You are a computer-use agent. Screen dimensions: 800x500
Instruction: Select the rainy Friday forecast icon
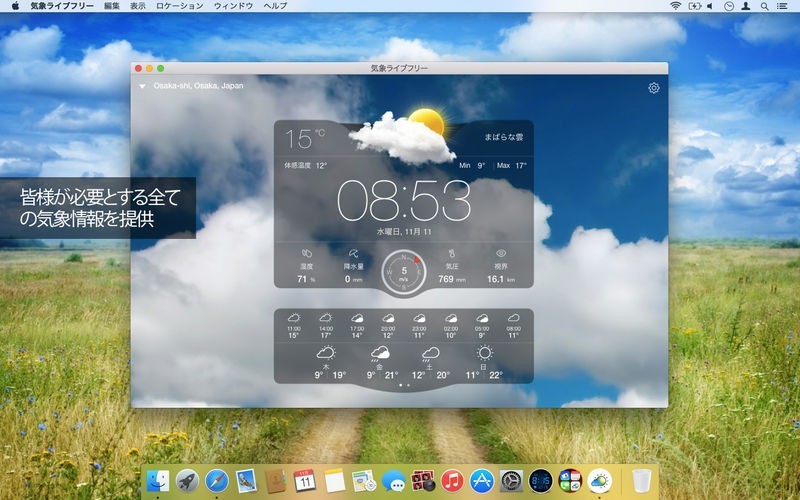(380, 353)
